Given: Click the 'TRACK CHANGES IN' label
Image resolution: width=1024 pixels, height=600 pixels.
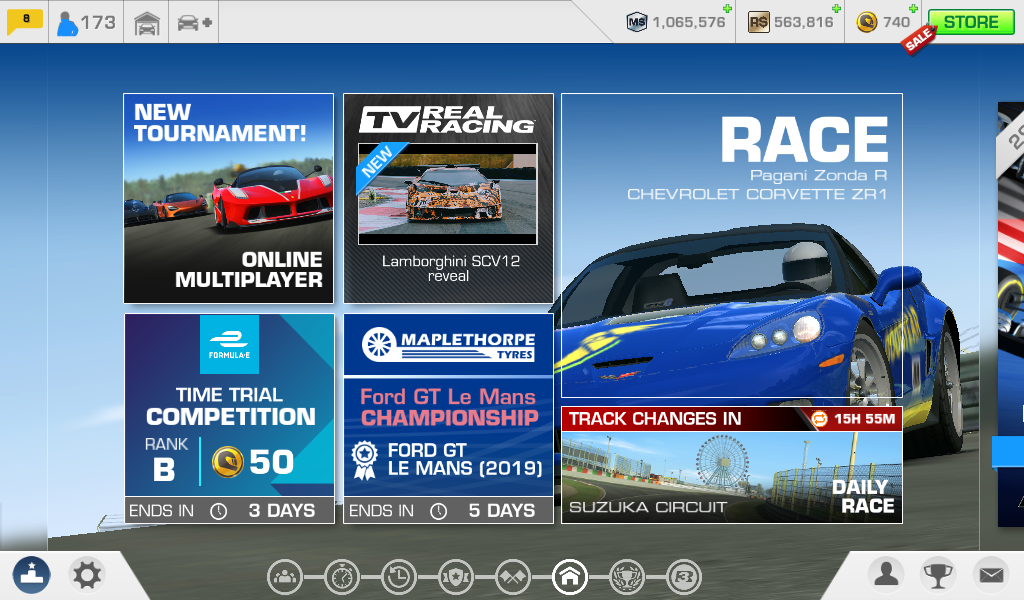Looking at the screenshot, I should pyautogui.click(x=655, y=418).
